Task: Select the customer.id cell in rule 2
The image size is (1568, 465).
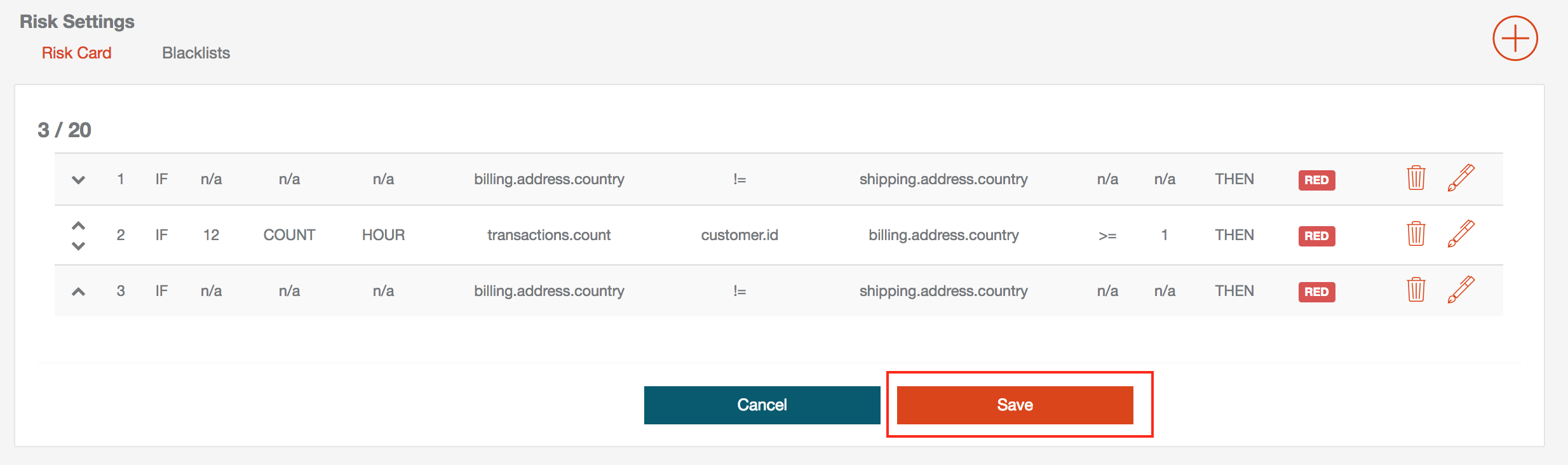Action: coord(740,235)
